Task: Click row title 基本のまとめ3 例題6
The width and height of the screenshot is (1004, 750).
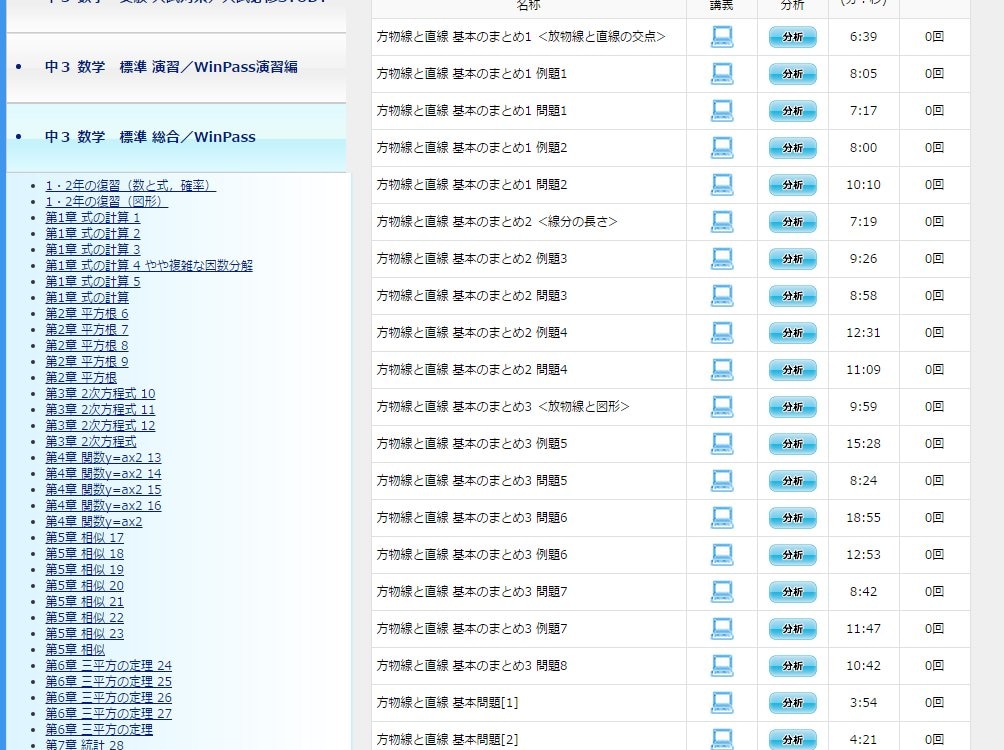Action: (x=472, y=555)
